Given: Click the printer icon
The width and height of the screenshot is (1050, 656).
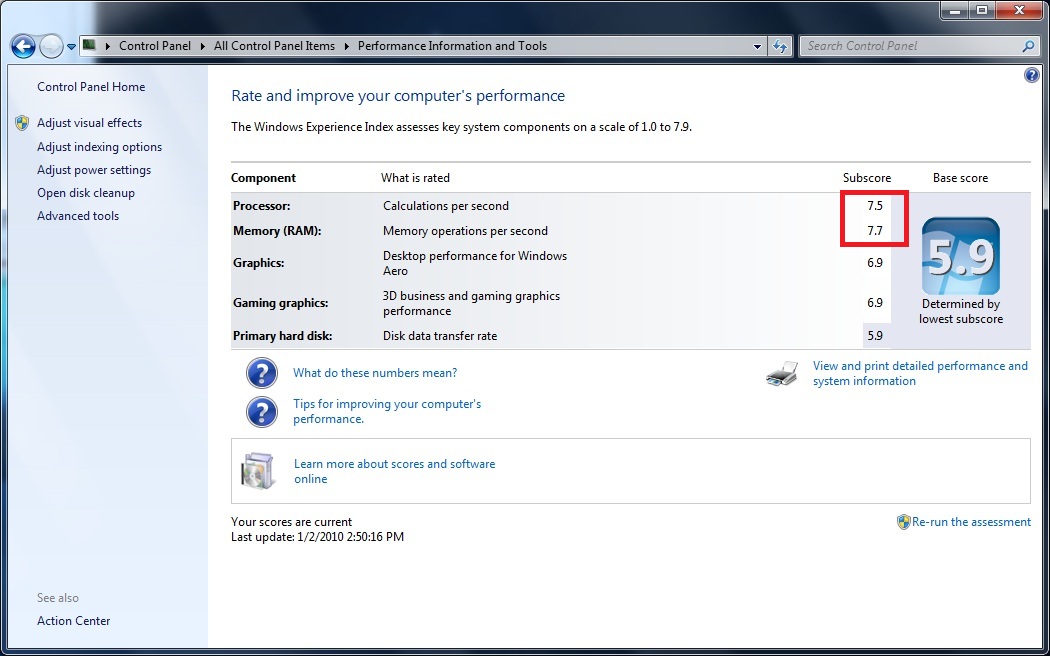Looking at the screenshot, I should pyautogui.click(x=782, y=374).
